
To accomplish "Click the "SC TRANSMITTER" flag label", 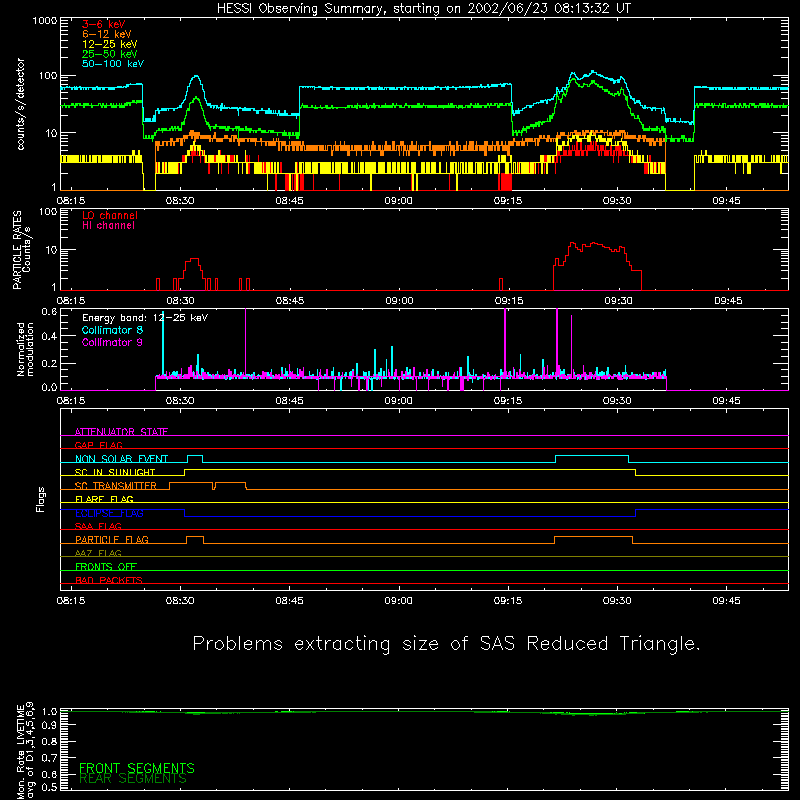I will click(x=115, y=485).
